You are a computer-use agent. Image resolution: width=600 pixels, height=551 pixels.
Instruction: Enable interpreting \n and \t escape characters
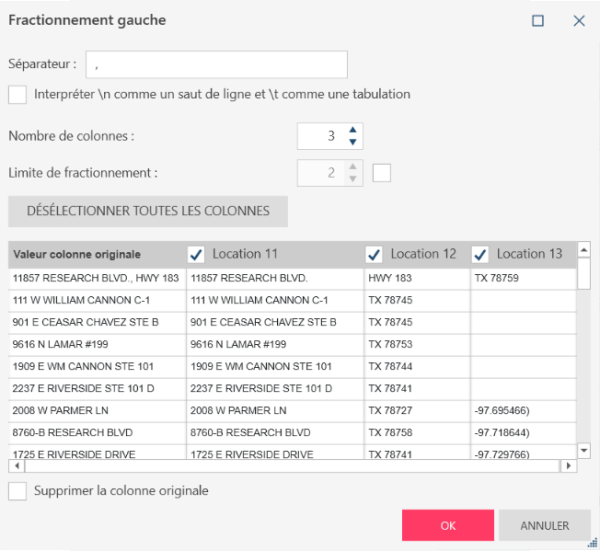[x=17, y=95]
